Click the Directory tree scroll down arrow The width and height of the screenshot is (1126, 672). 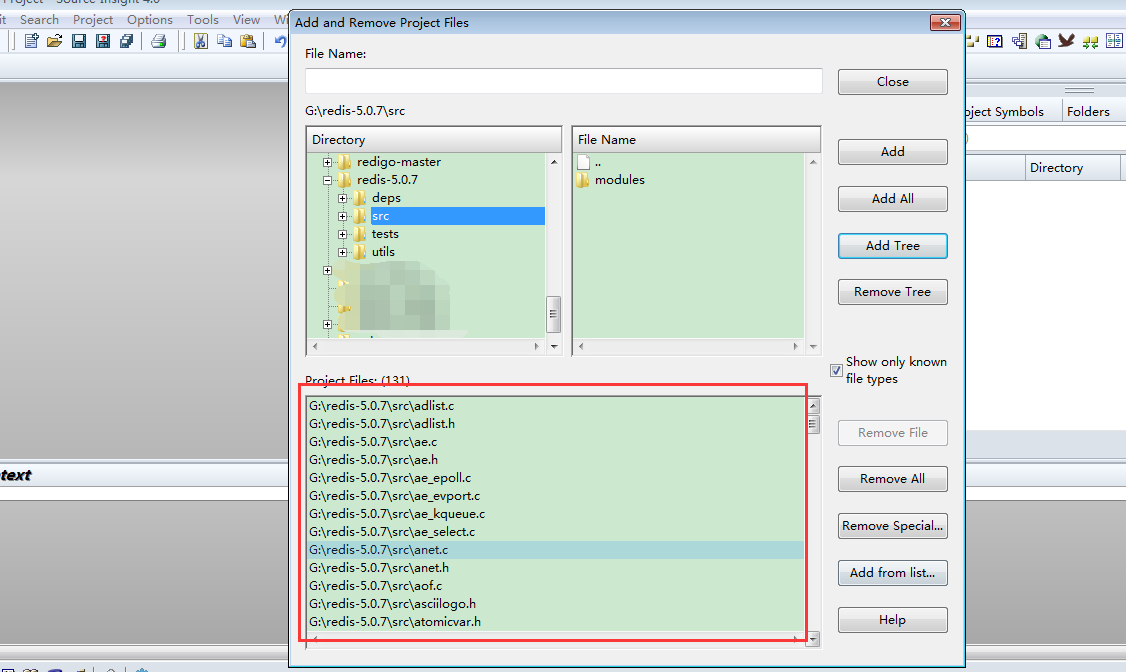click(x=554, y=346)
